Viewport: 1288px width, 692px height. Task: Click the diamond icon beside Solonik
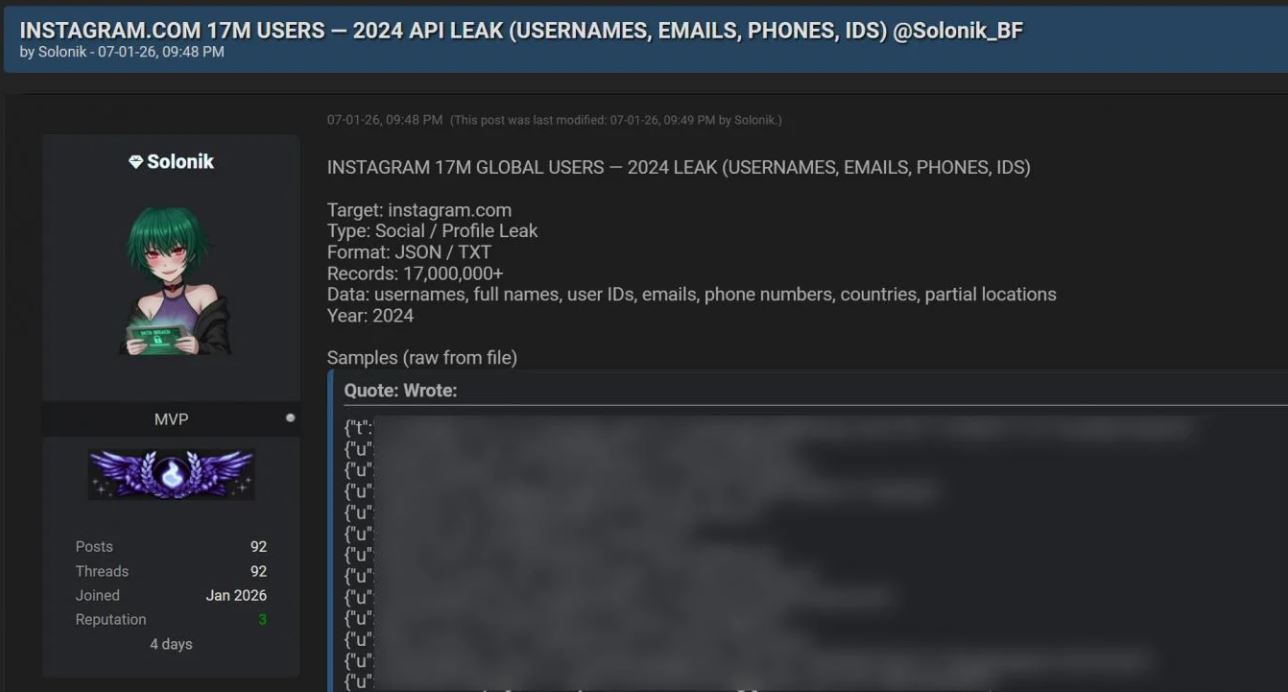(x=136, y=162)
